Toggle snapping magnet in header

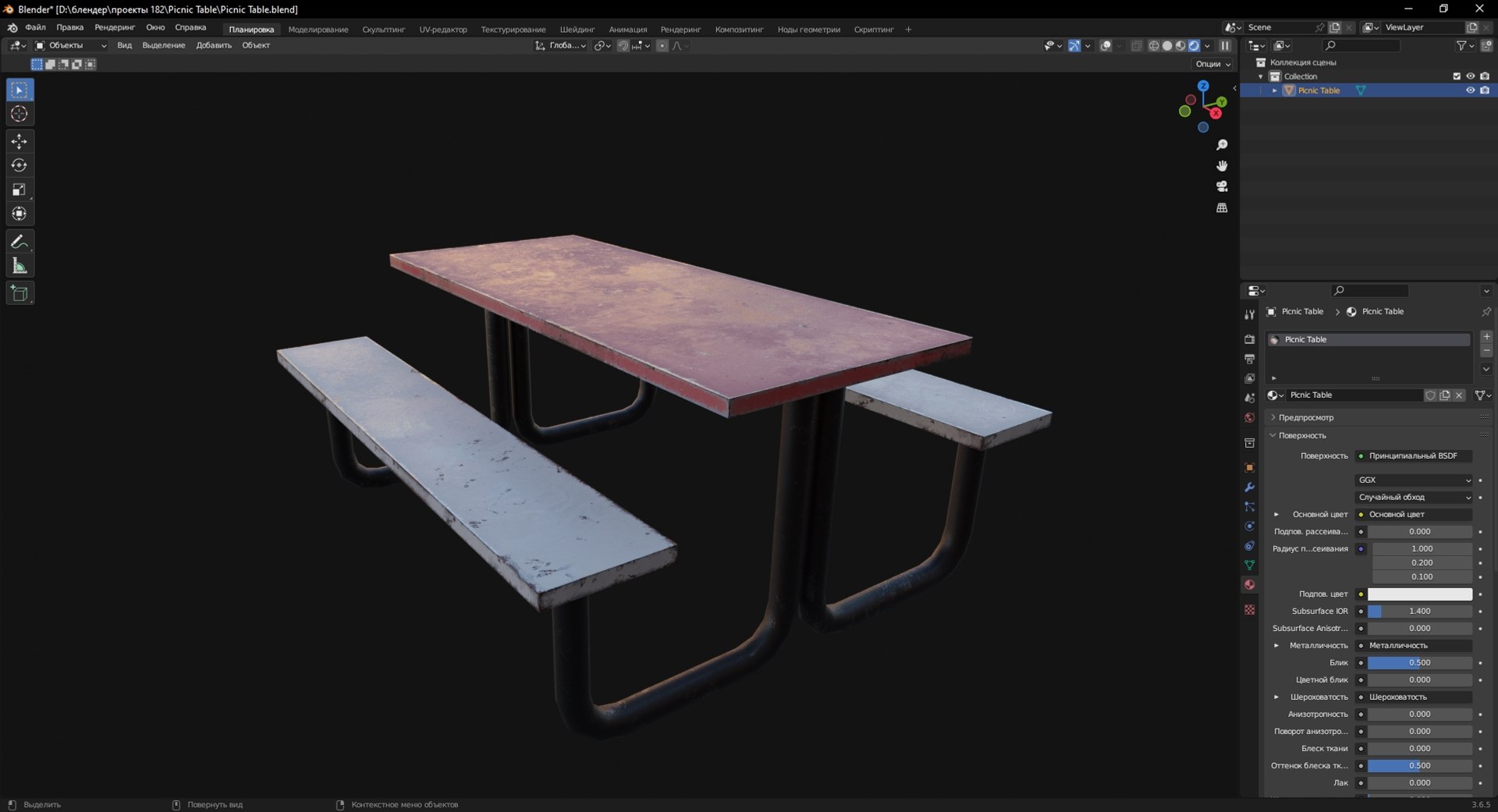(x=623, y=45)
